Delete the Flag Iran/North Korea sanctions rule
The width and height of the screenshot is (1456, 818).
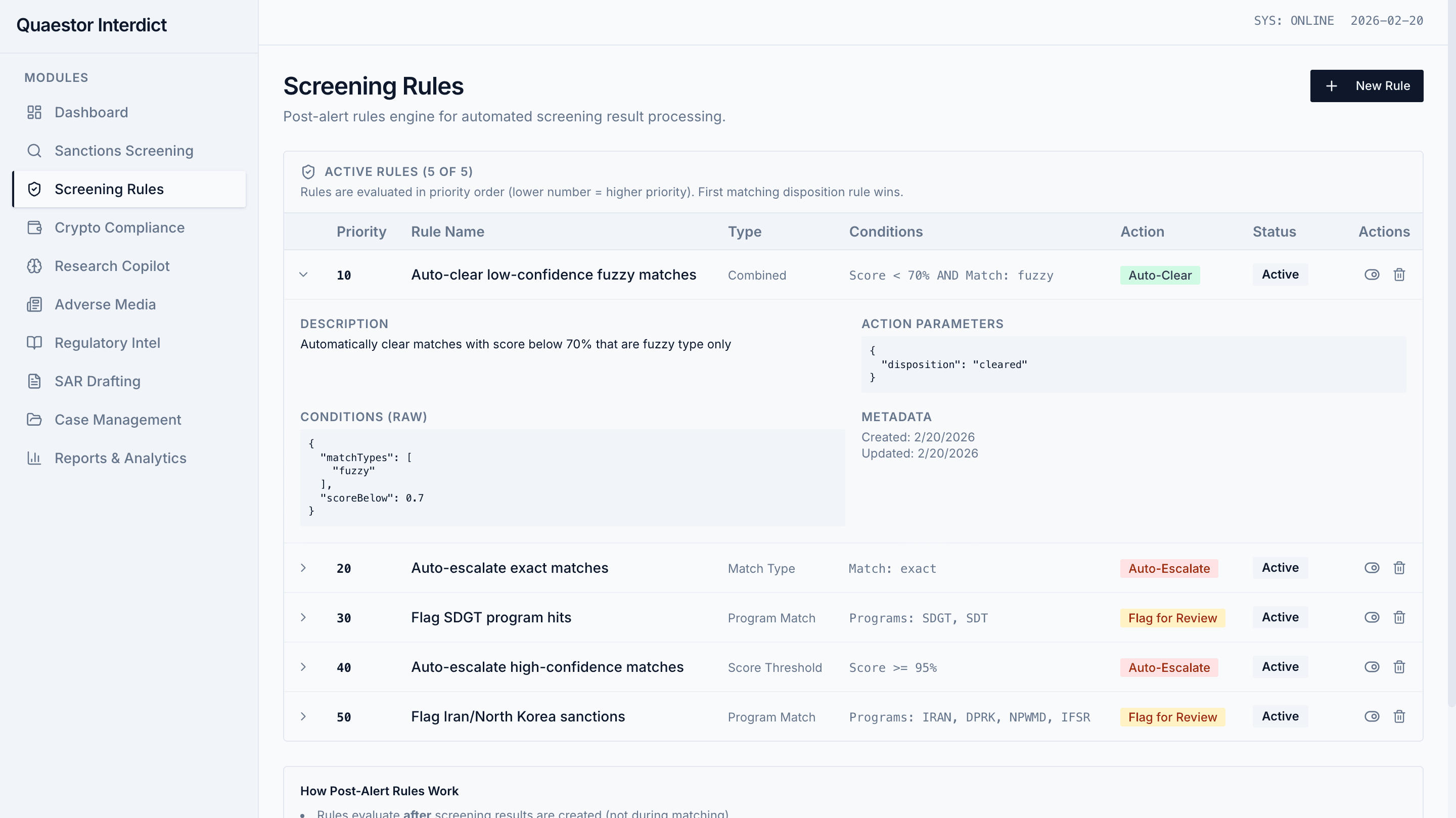1399,716
